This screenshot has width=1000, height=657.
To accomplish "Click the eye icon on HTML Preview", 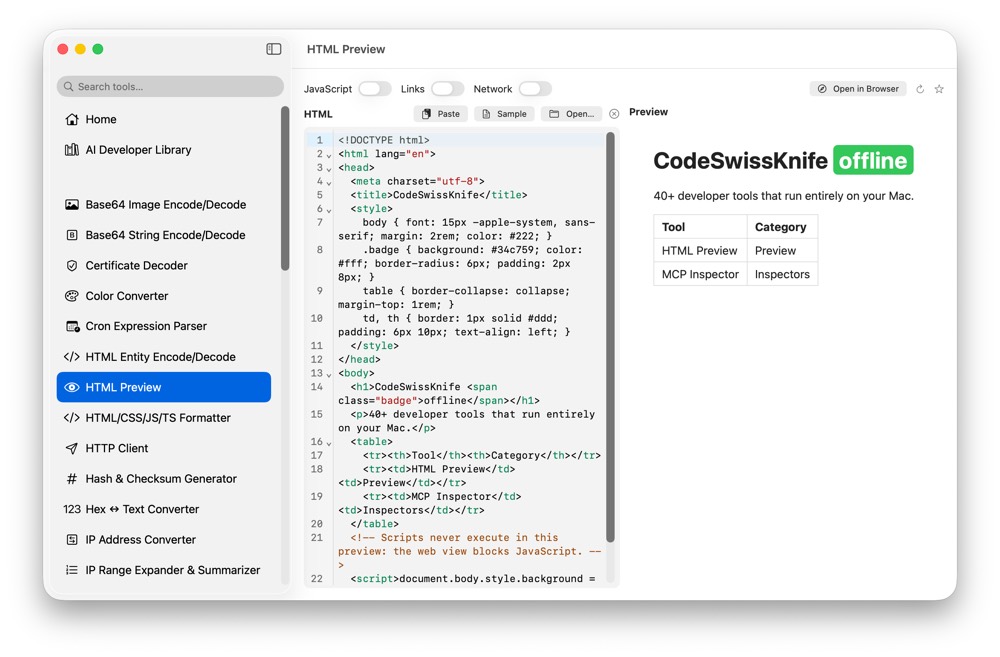I will pyautogui.click(x=72, y=387).
